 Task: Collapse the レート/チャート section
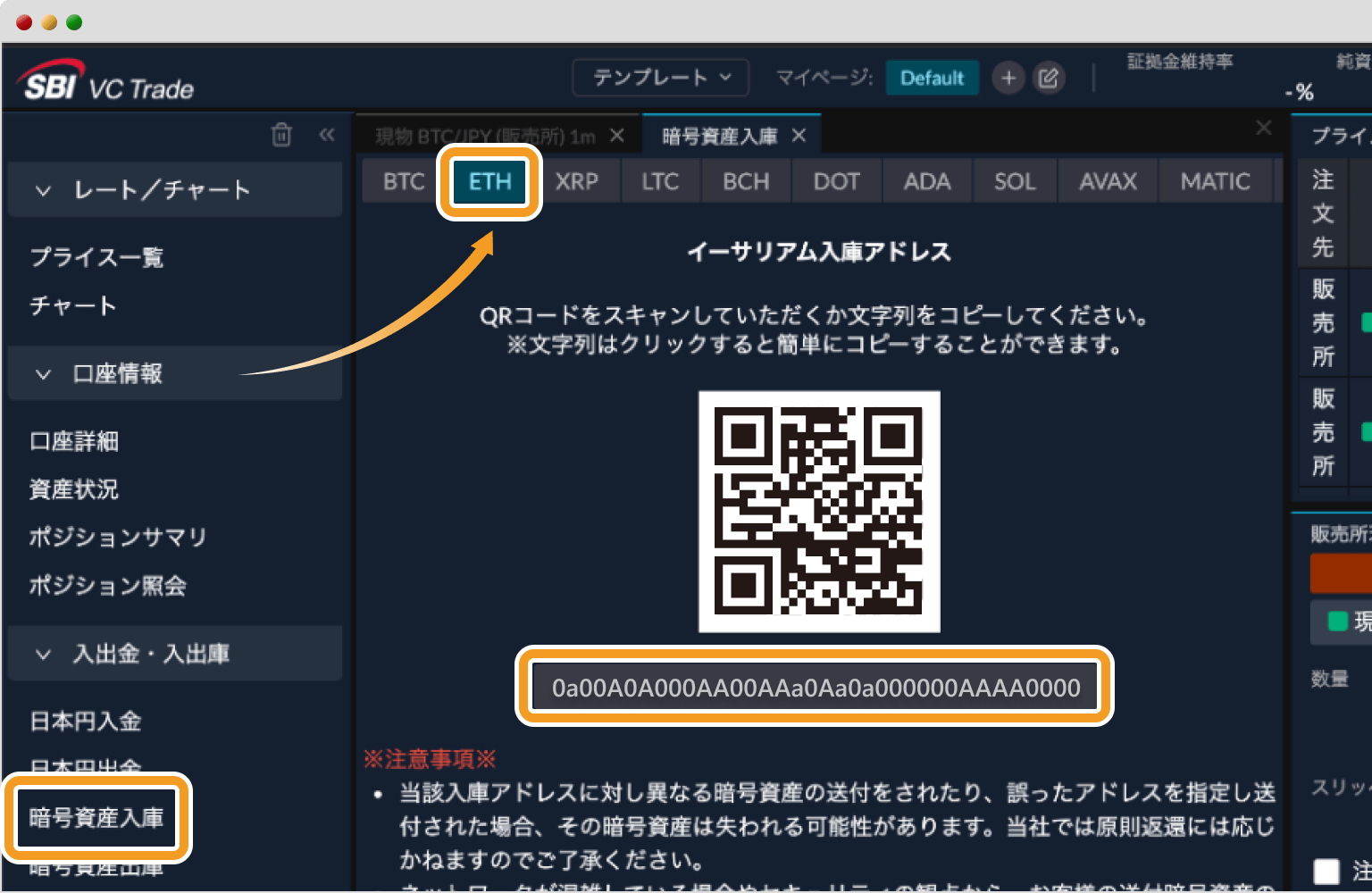tap(175, 189)
